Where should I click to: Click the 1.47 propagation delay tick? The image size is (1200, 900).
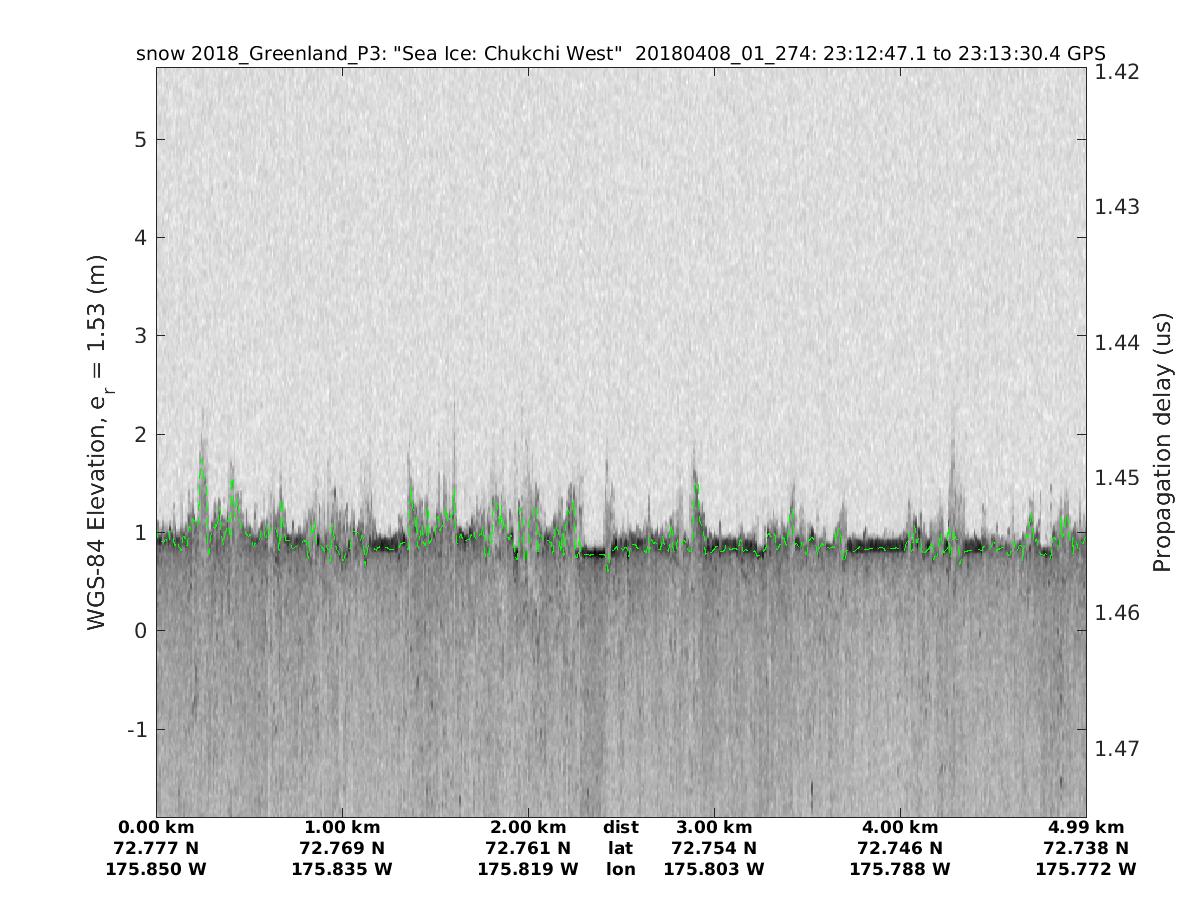1118,748
